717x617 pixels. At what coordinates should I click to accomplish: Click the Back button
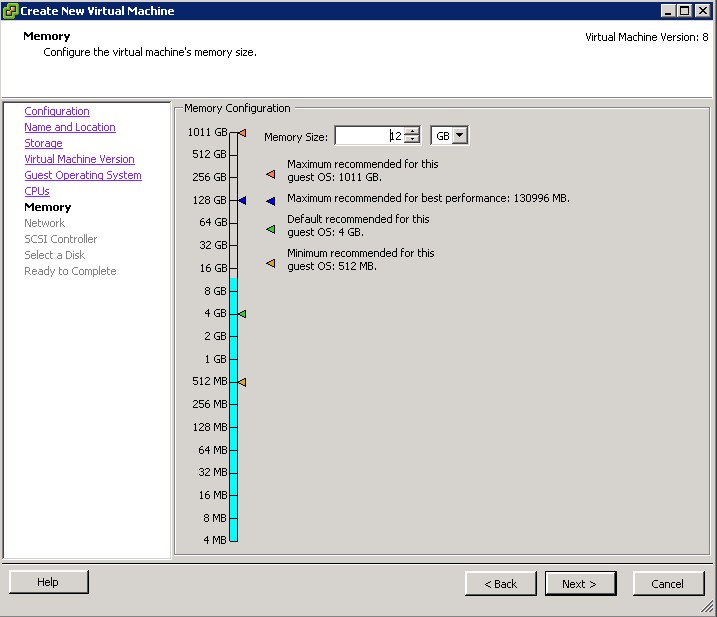(500, 583)
